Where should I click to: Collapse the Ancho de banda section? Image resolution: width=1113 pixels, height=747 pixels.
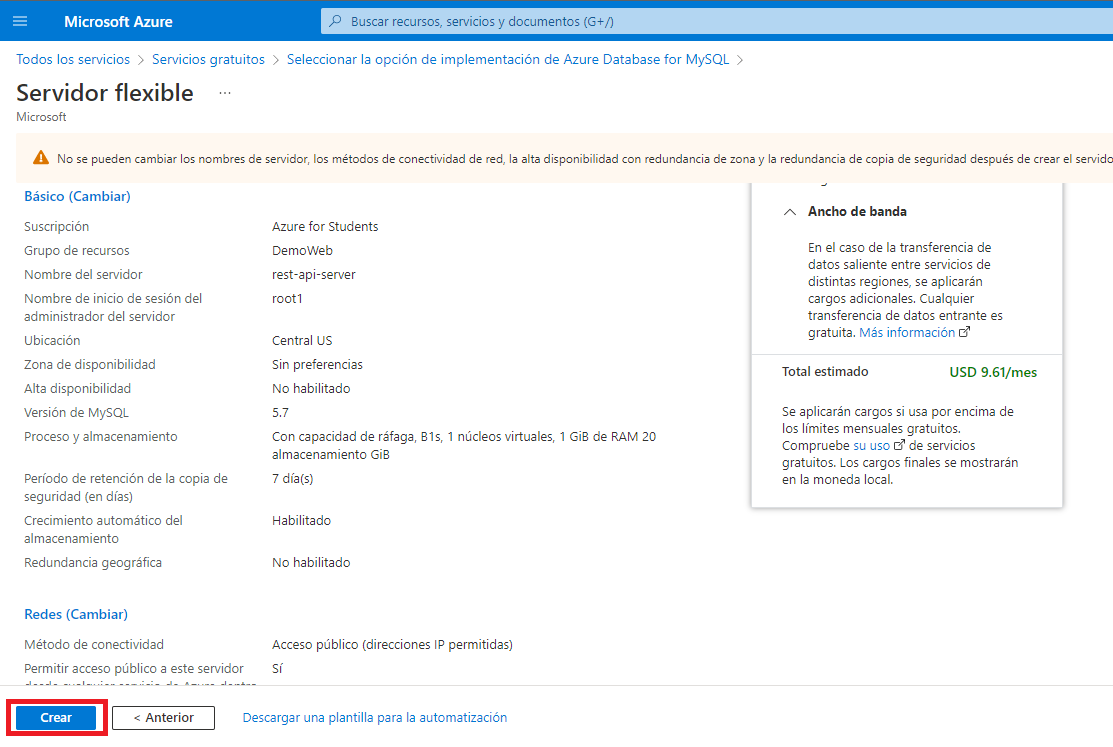(790, 212)
